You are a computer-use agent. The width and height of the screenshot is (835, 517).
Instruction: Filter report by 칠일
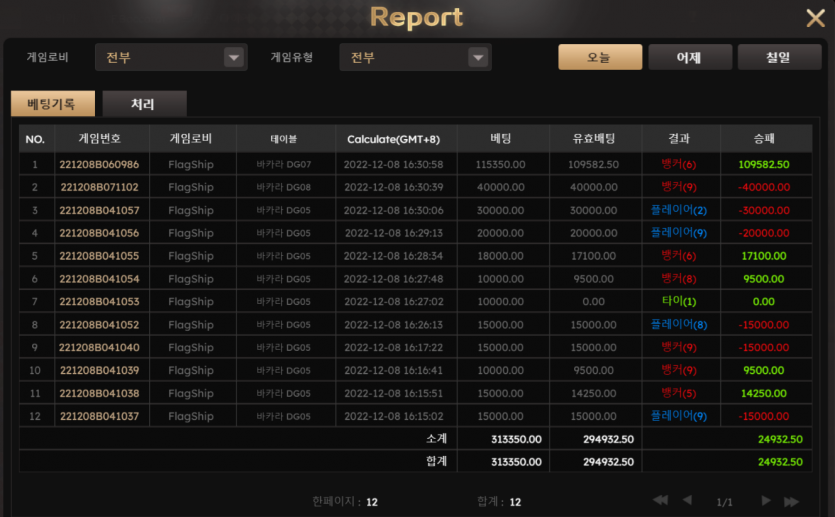[x=779, y=57]
